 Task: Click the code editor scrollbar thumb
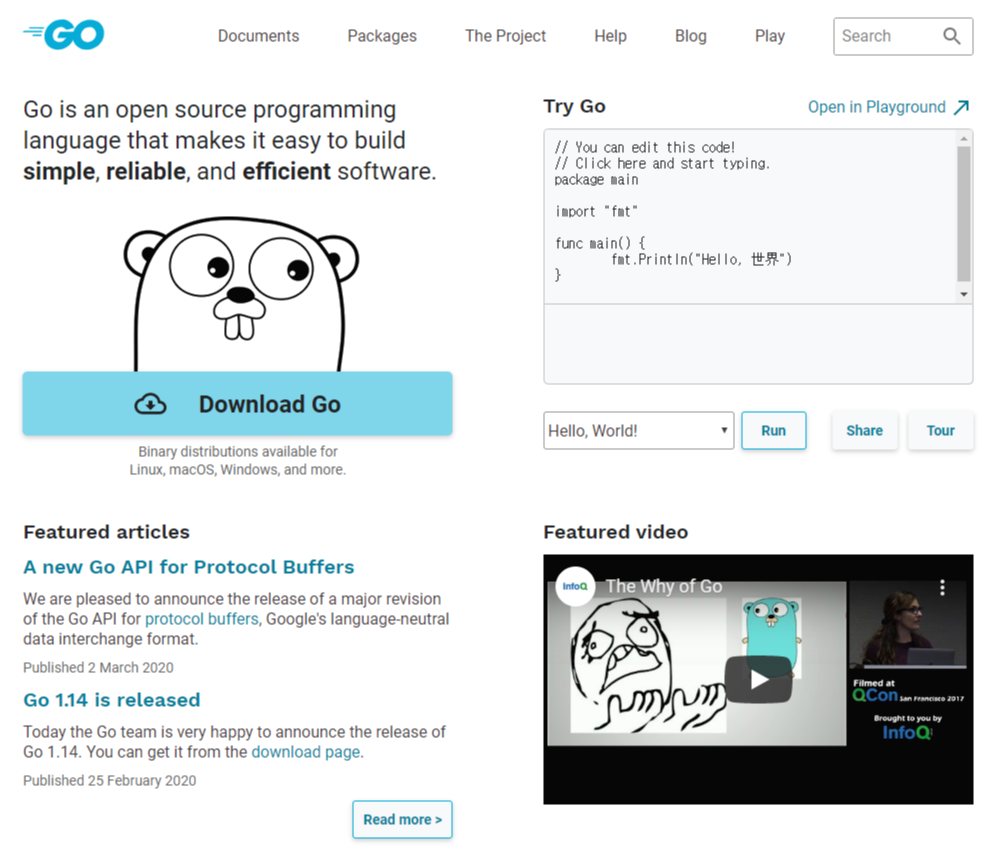click(964, 214)
